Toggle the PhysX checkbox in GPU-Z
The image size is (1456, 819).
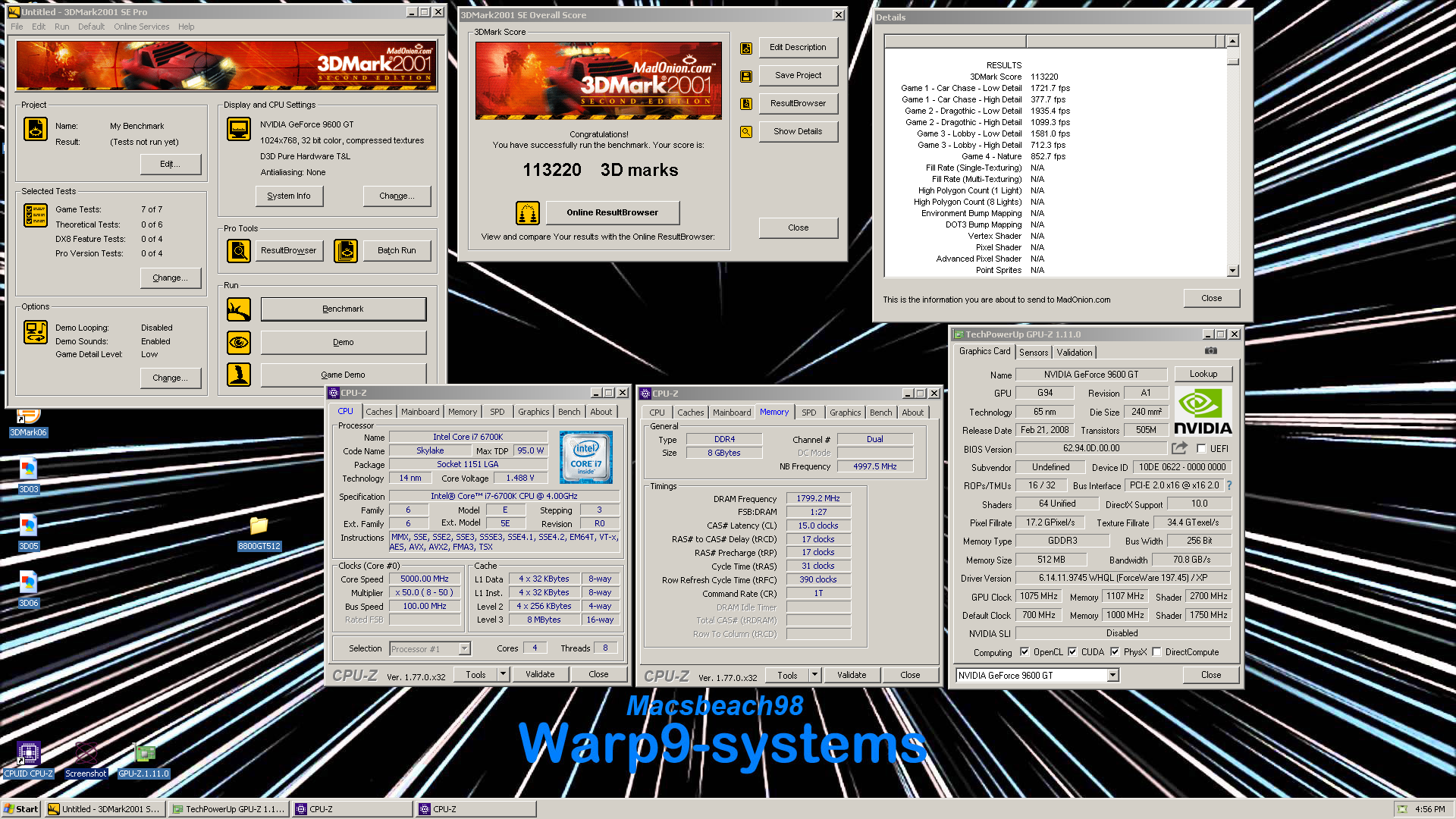(1115, 652)
